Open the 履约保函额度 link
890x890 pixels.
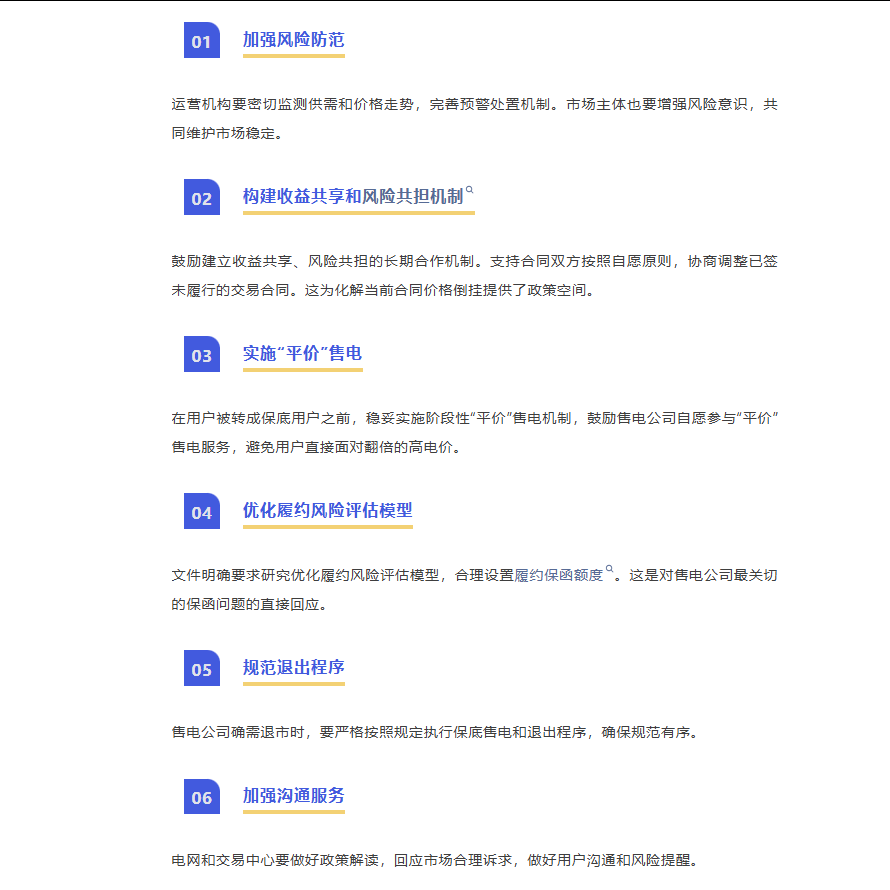click(x=558, y=576)
